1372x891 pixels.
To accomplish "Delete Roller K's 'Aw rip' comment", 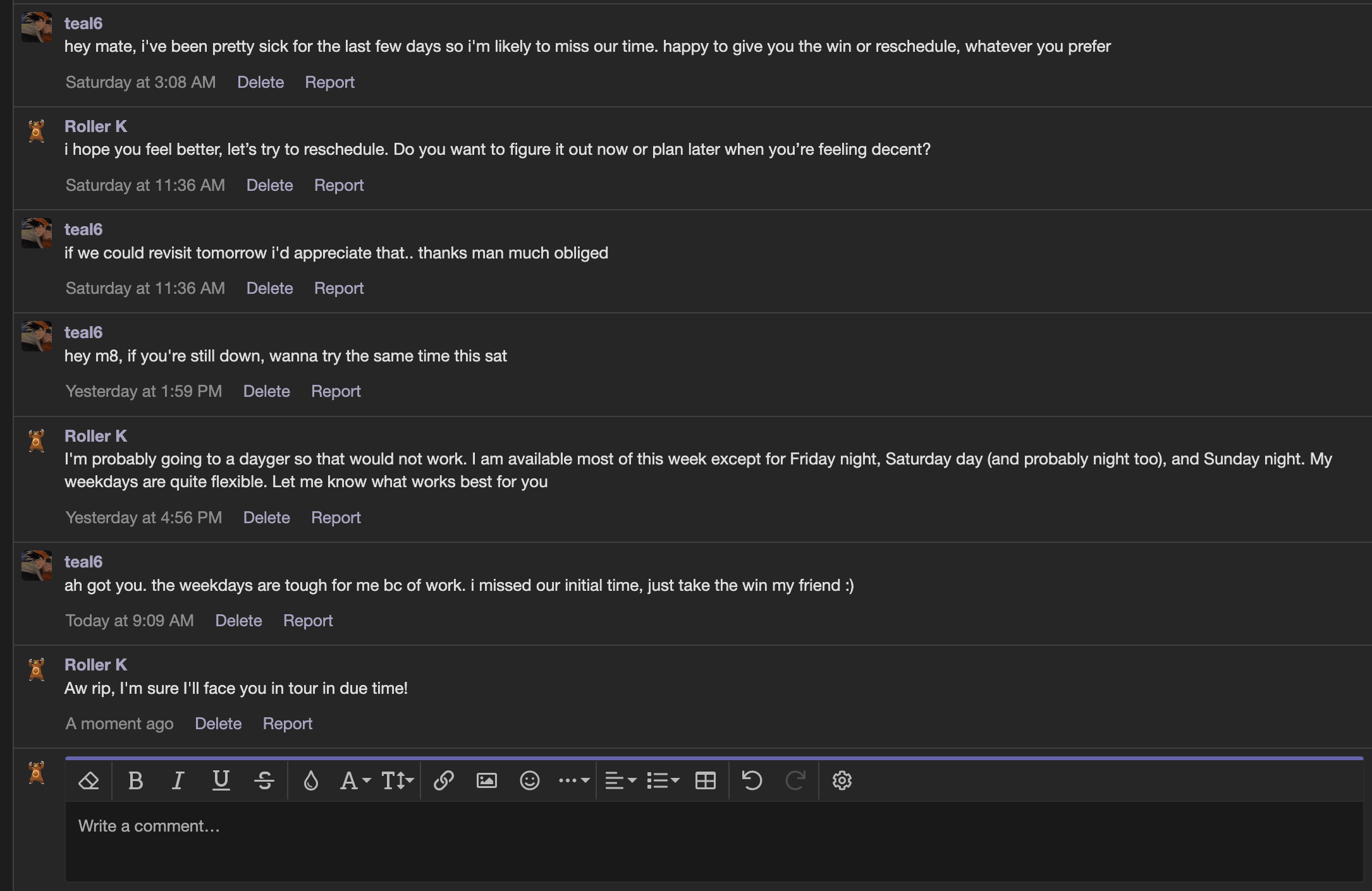I will [218, 724].
